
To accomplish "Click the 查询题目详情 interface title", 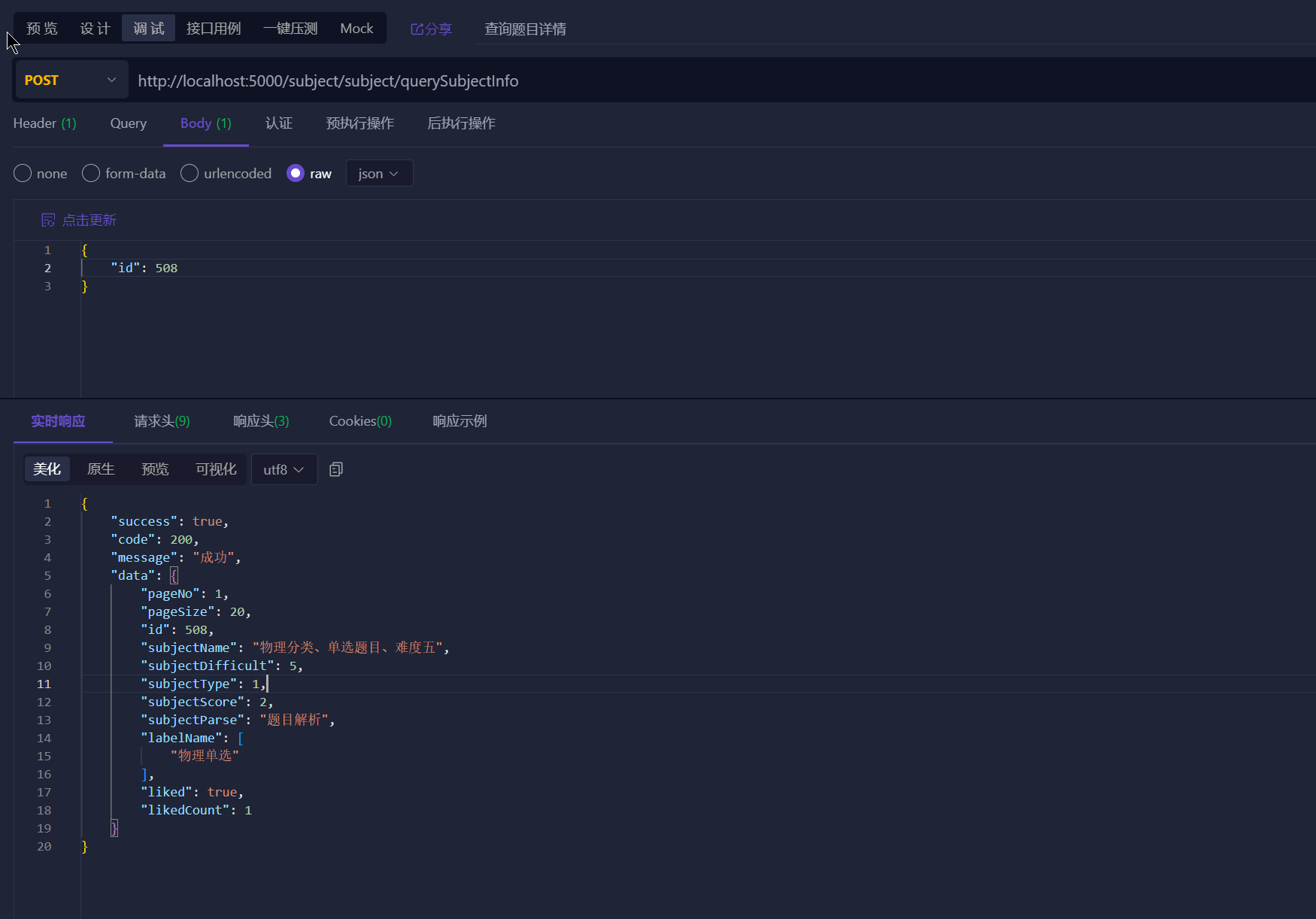I will [526, 29].
